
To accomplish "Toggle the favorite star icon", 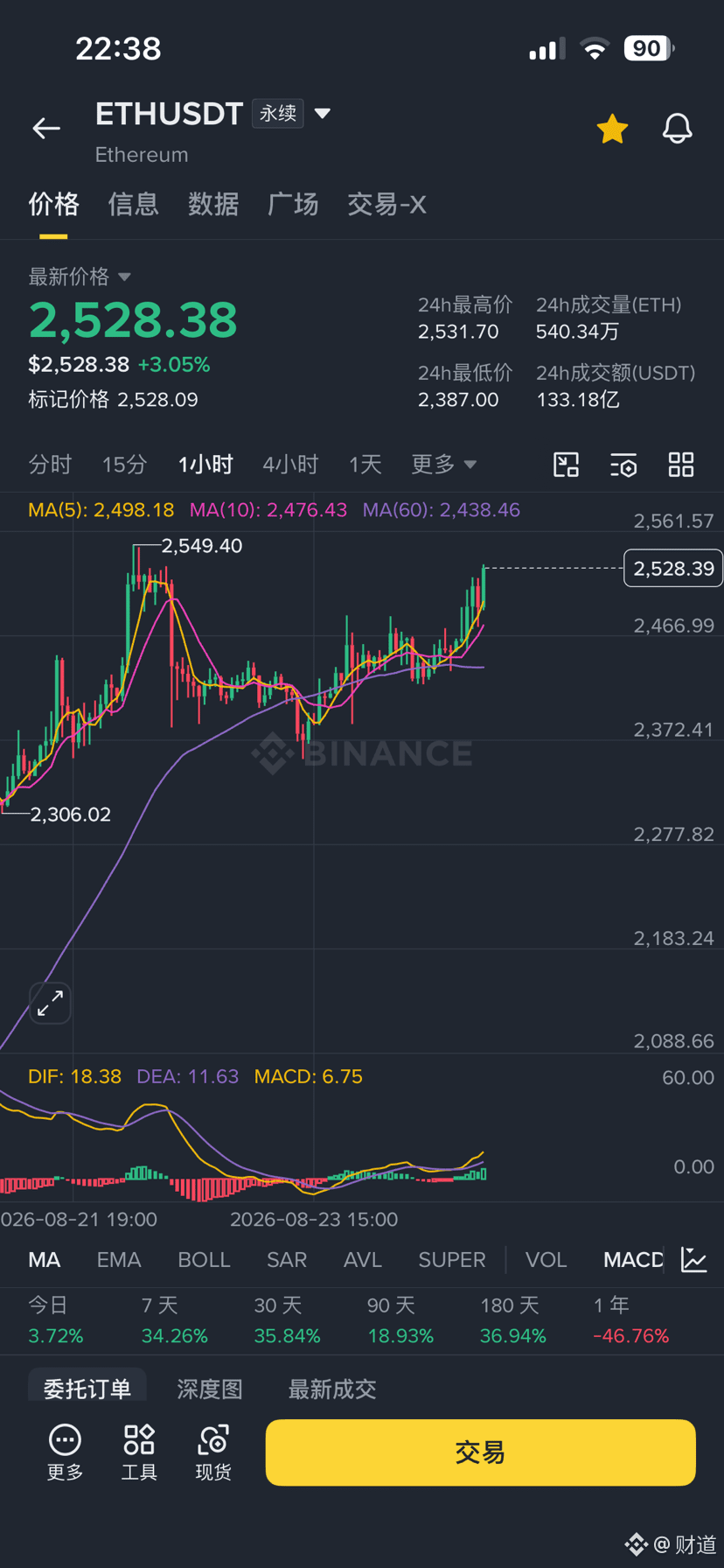I will 612,129.
